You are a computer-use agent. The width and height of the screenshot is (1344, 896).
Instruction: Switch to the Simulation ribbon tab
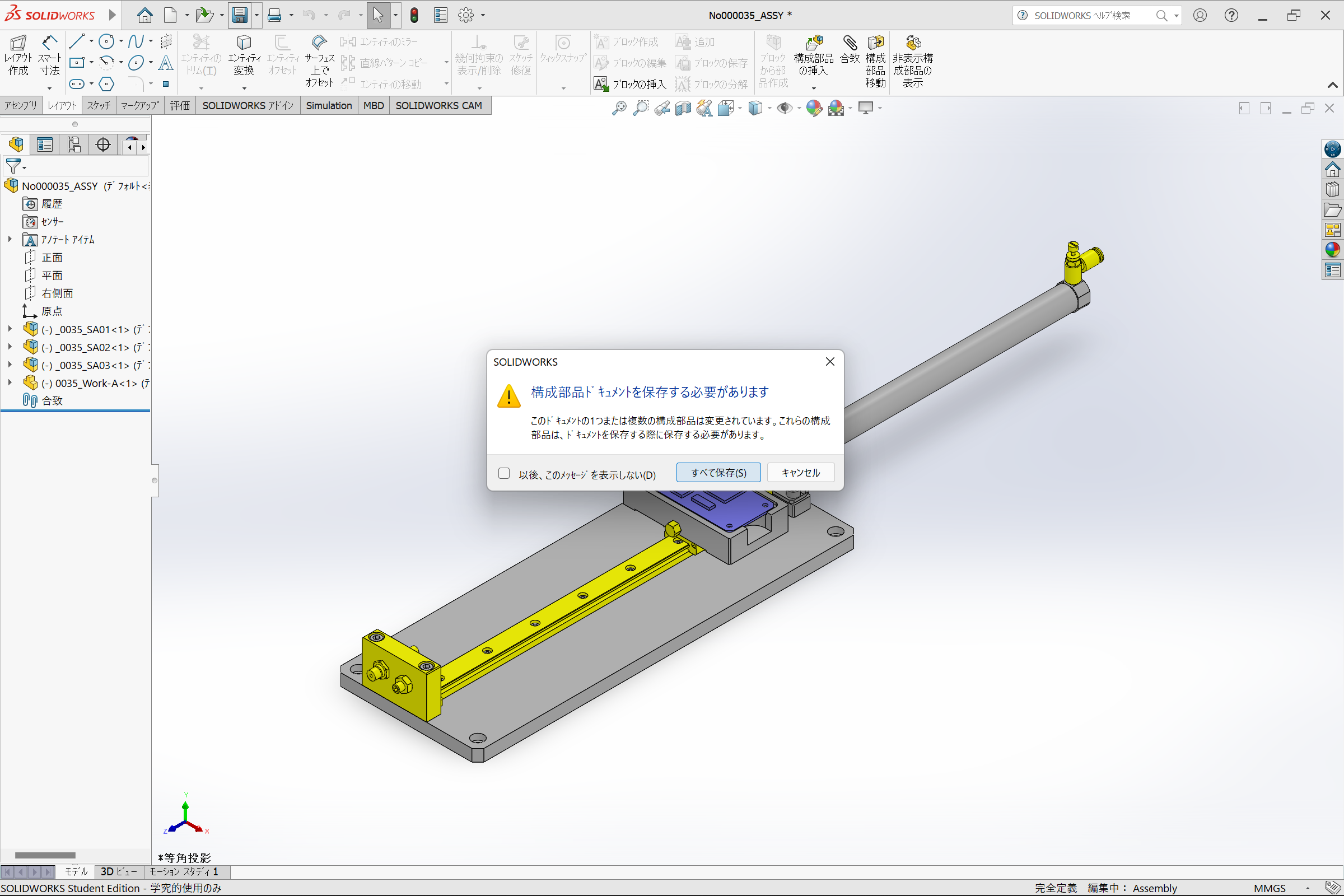click(x=329, y=106)
